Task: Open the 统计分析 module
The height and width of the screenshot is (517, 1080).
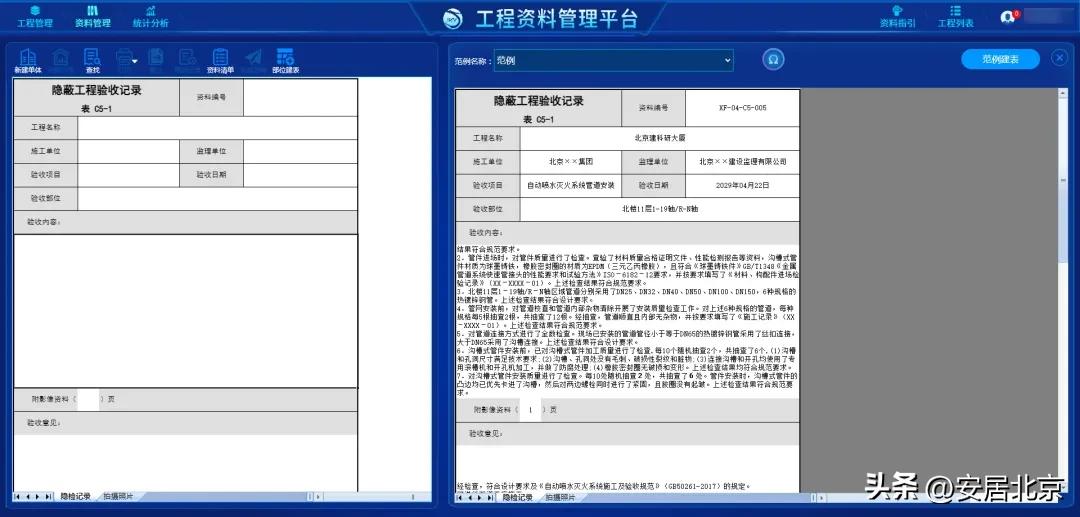Action: point(150,17)
